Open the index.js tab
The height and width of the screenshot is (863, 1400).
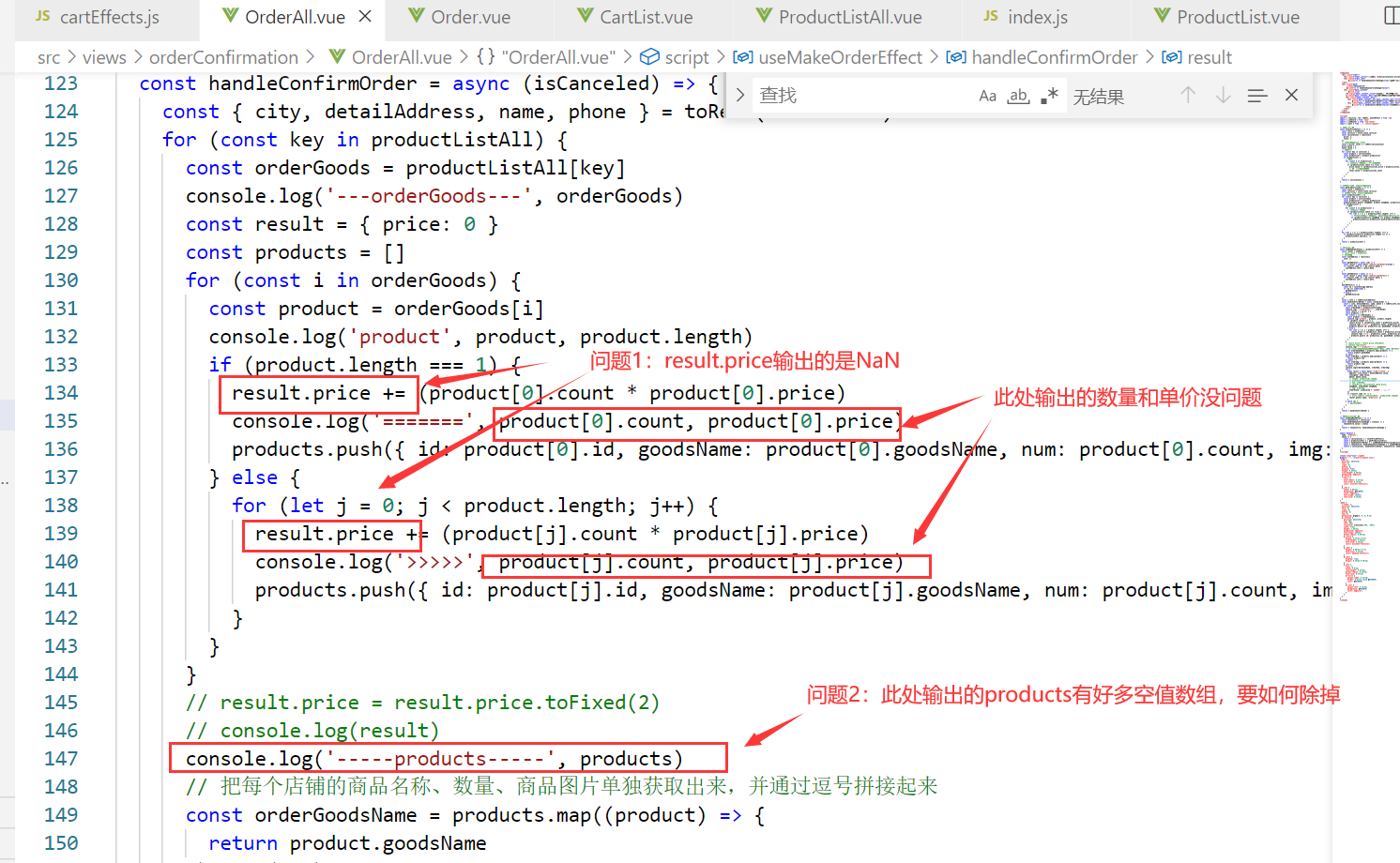tap(1026, 17)
